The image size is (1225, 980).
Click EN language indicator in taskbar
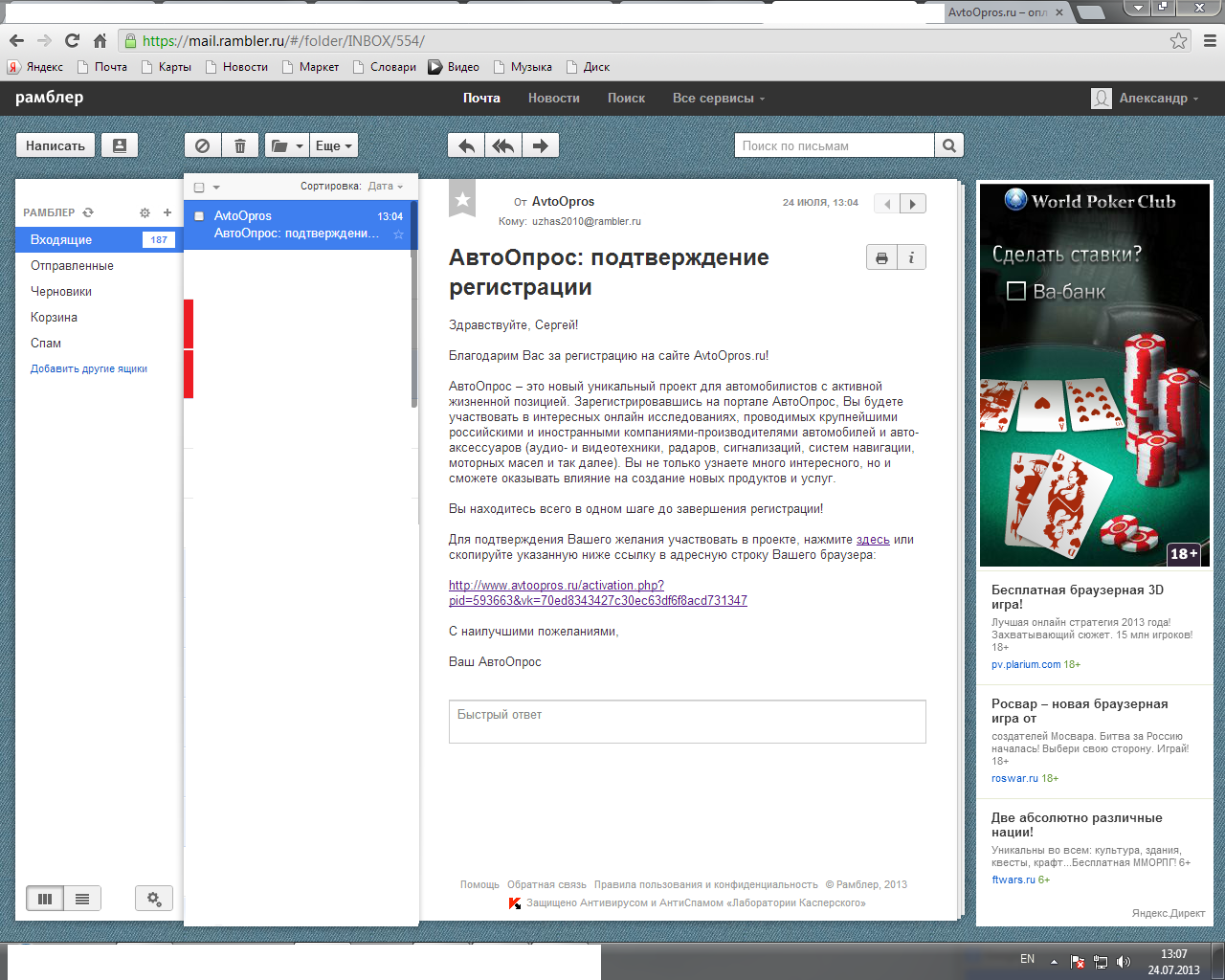click(1027, 959)
